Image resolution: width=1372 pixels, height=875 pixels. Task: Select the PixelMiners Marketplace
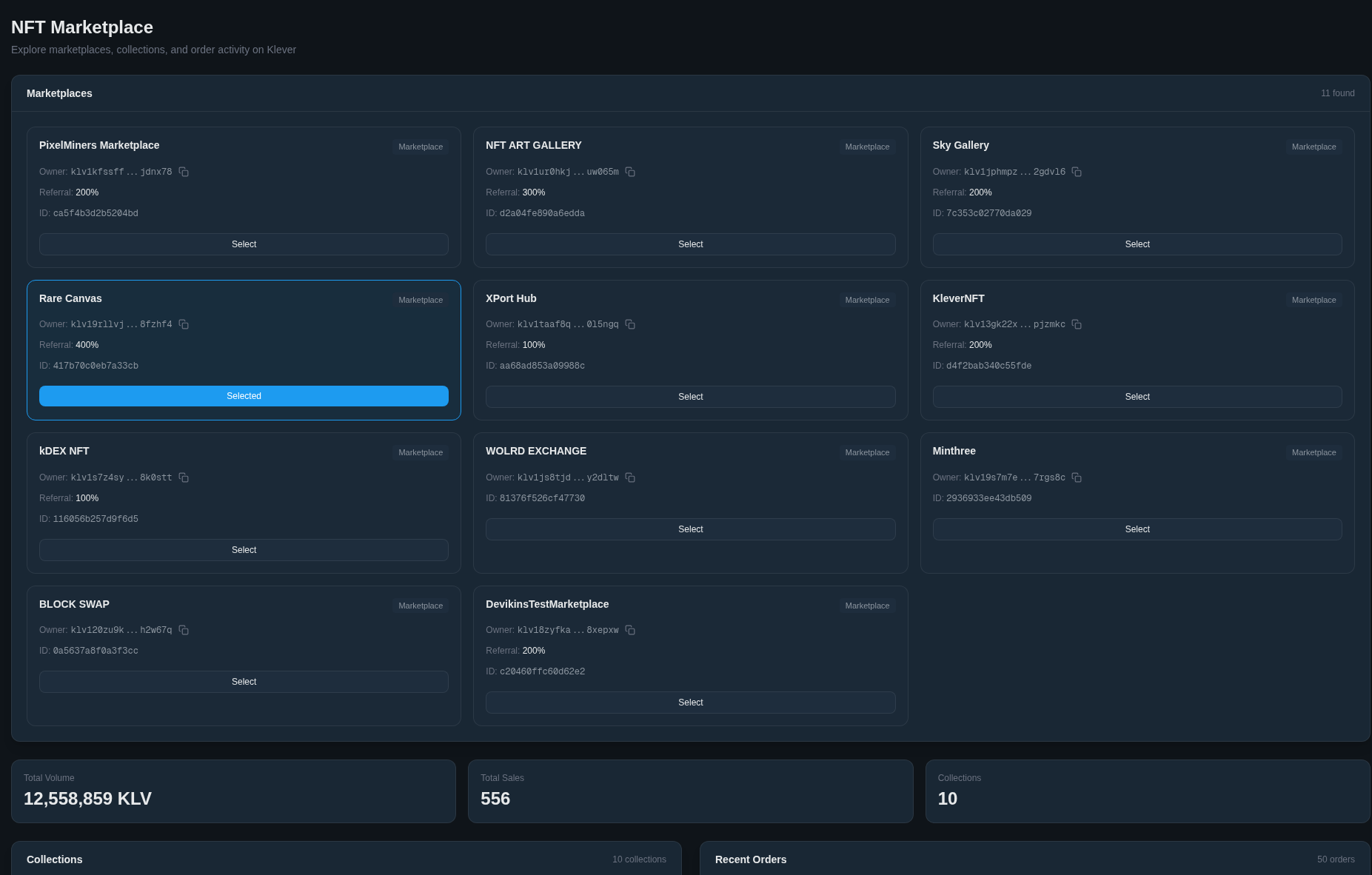pyautogui.click(x=244, y=244)
